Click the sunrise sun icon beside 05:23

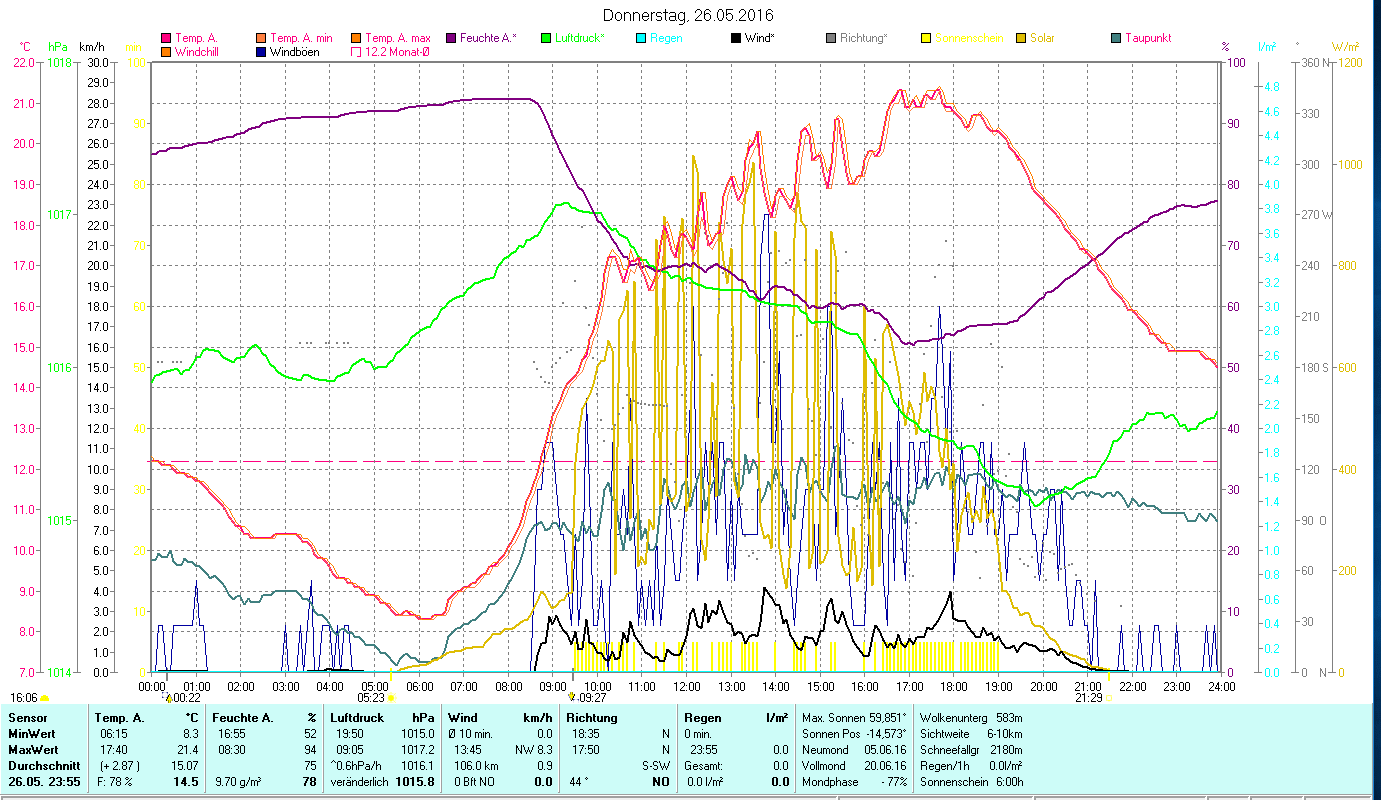(x=391, y=698)
